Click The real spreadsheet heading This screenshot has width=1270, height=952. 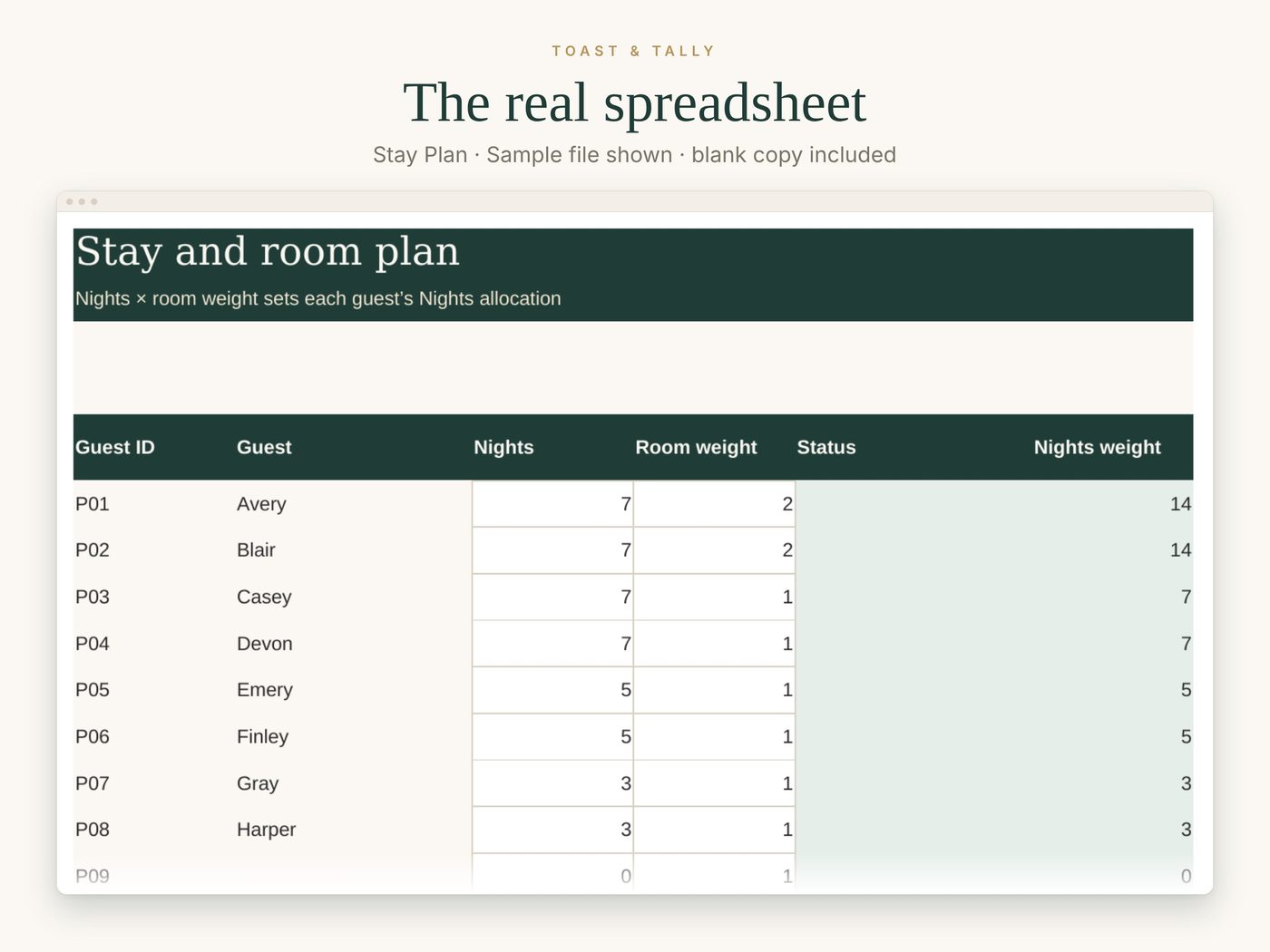point(635,102)
